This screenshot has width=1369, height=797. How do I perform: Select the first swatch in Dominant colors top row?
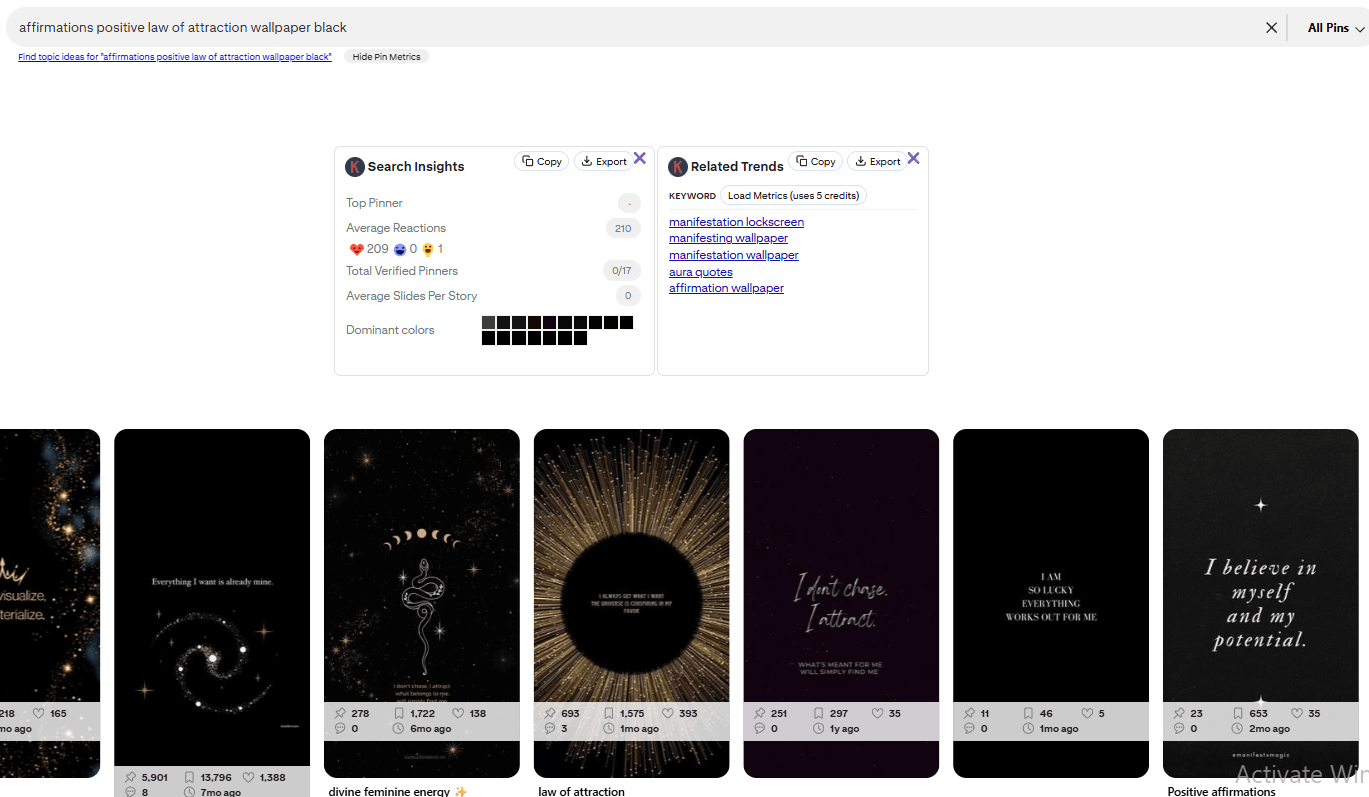coord(488,323)
